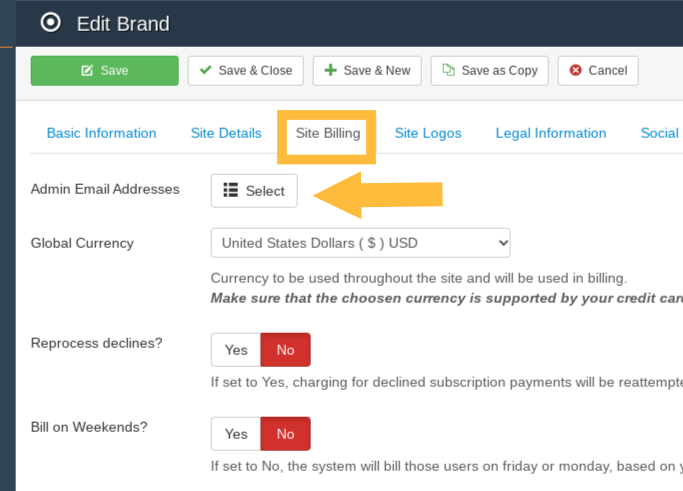Open the partially visible Social tab

tap(660, 133)
